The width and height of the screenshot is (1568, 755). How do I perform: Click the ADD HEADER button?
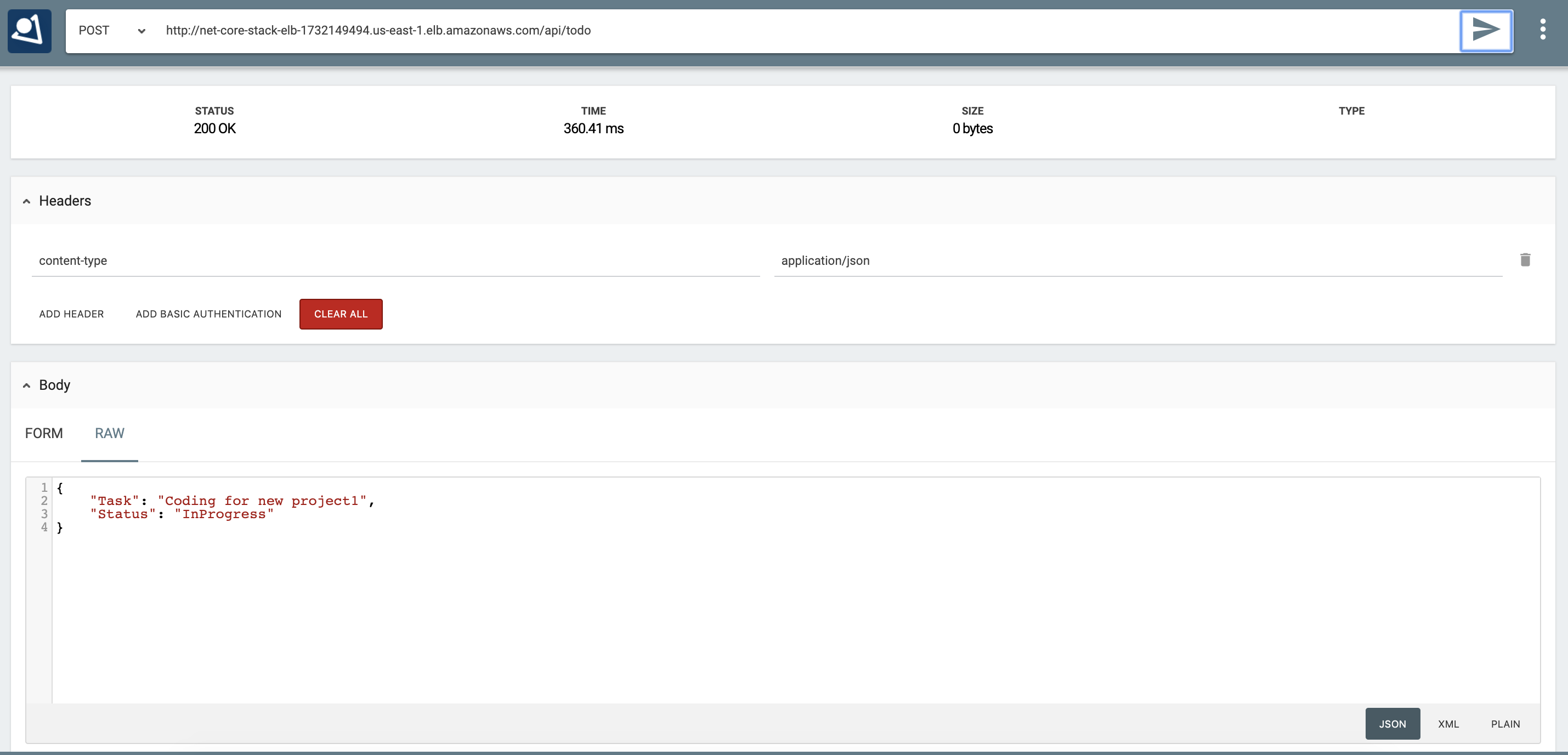click(71, 315)
